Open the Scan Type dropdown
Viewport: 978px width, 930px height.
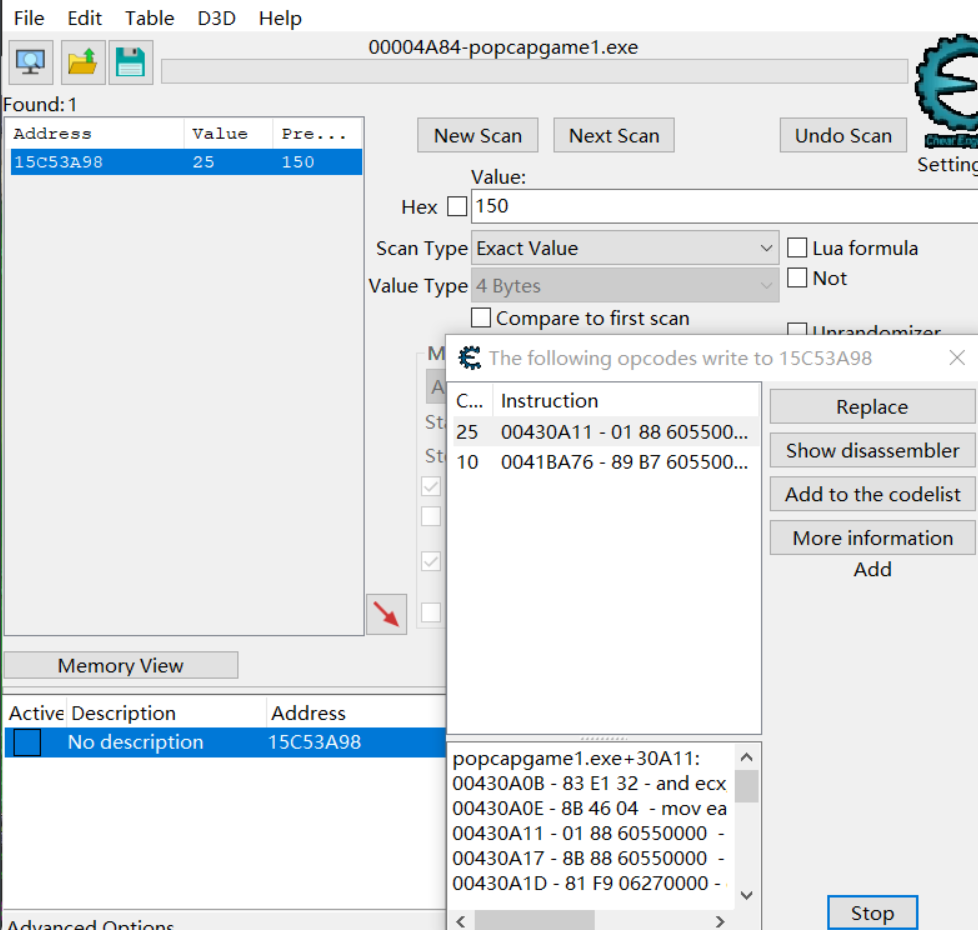pyautogui.click(x=625, y=248)
